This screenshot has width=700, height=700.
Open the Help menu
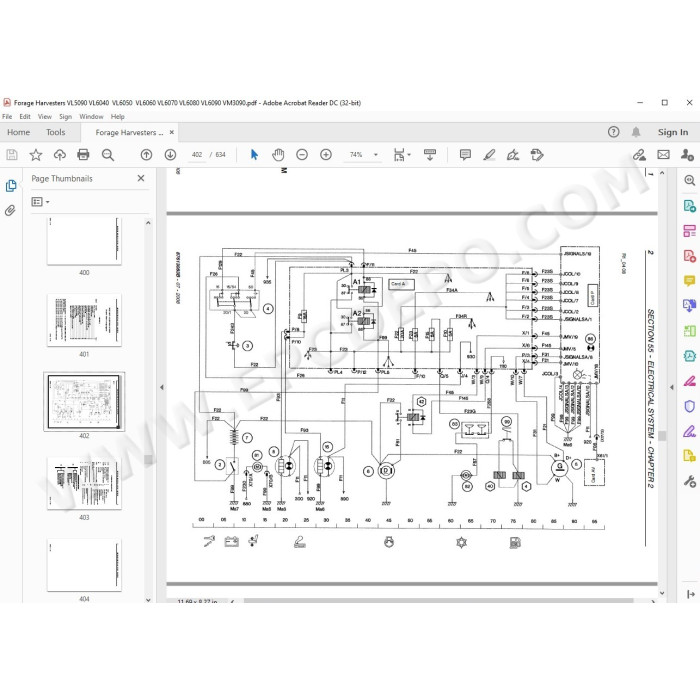click(x=117, y=117)
